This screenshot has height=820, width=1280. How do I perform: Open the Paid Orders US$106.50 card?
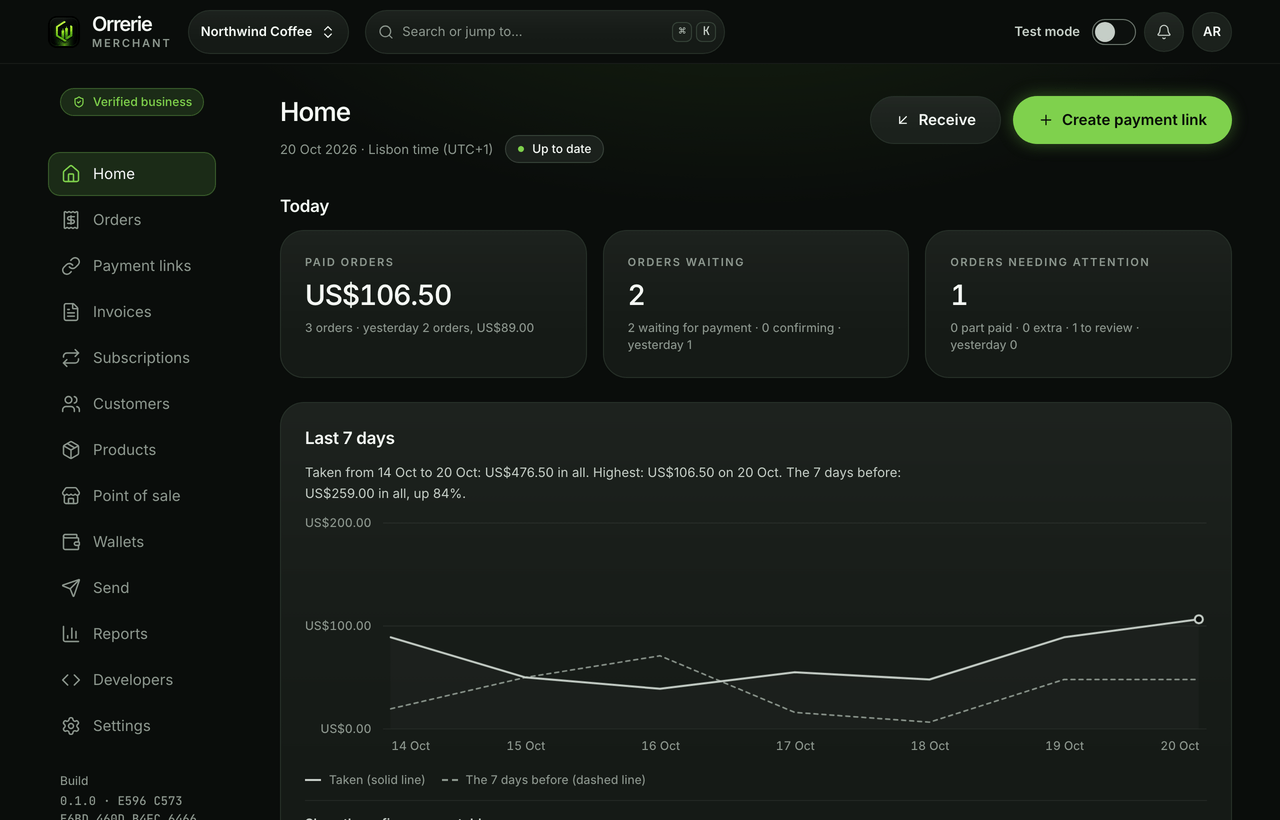point(433,304)
